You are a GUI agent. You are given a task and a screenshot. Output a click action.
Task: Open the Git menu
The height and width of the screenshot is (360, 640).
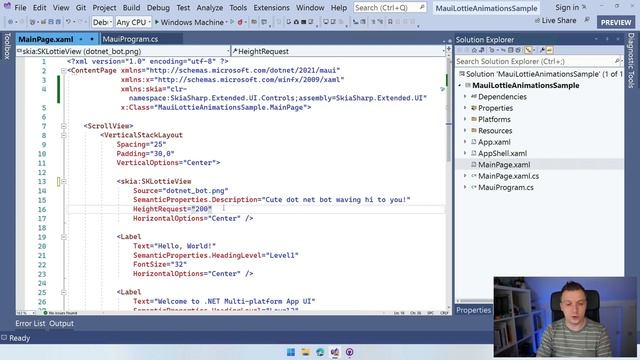pyautogui.click(x=81, y=7)
